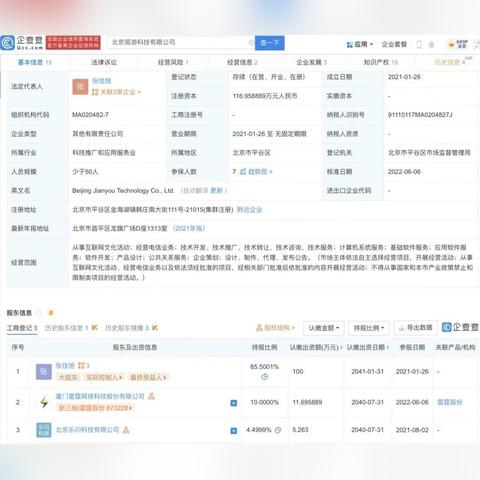Click the legal representative's orange avatar
The image size is (480, 480).
point(80,87)
